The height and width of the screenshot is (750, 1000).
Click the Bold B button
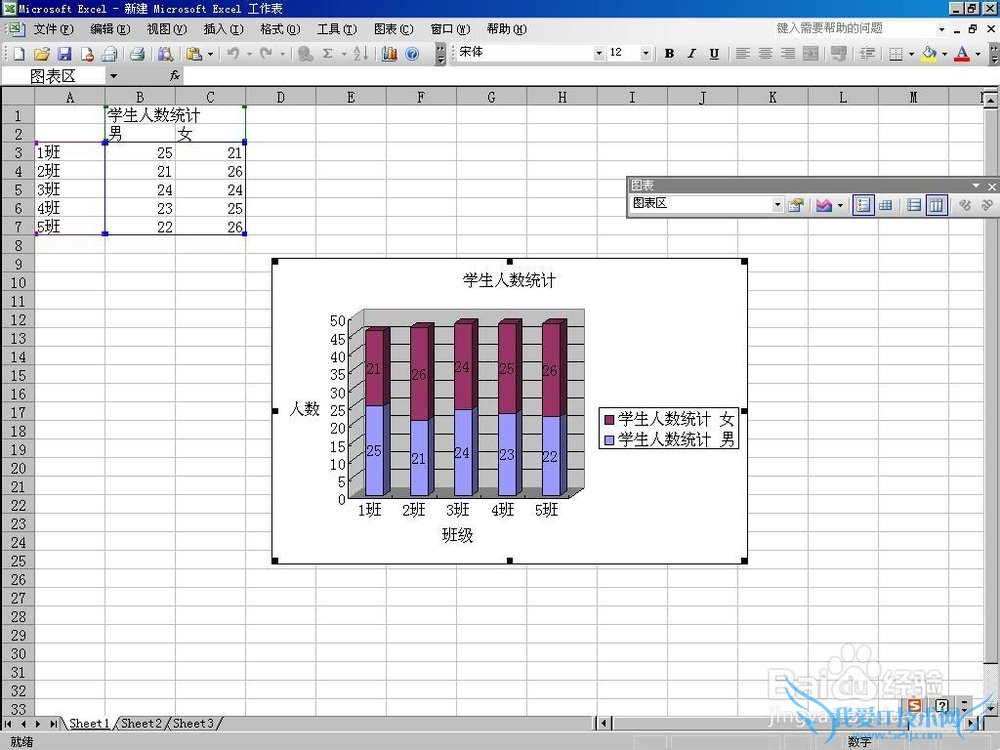click(669, 54)
